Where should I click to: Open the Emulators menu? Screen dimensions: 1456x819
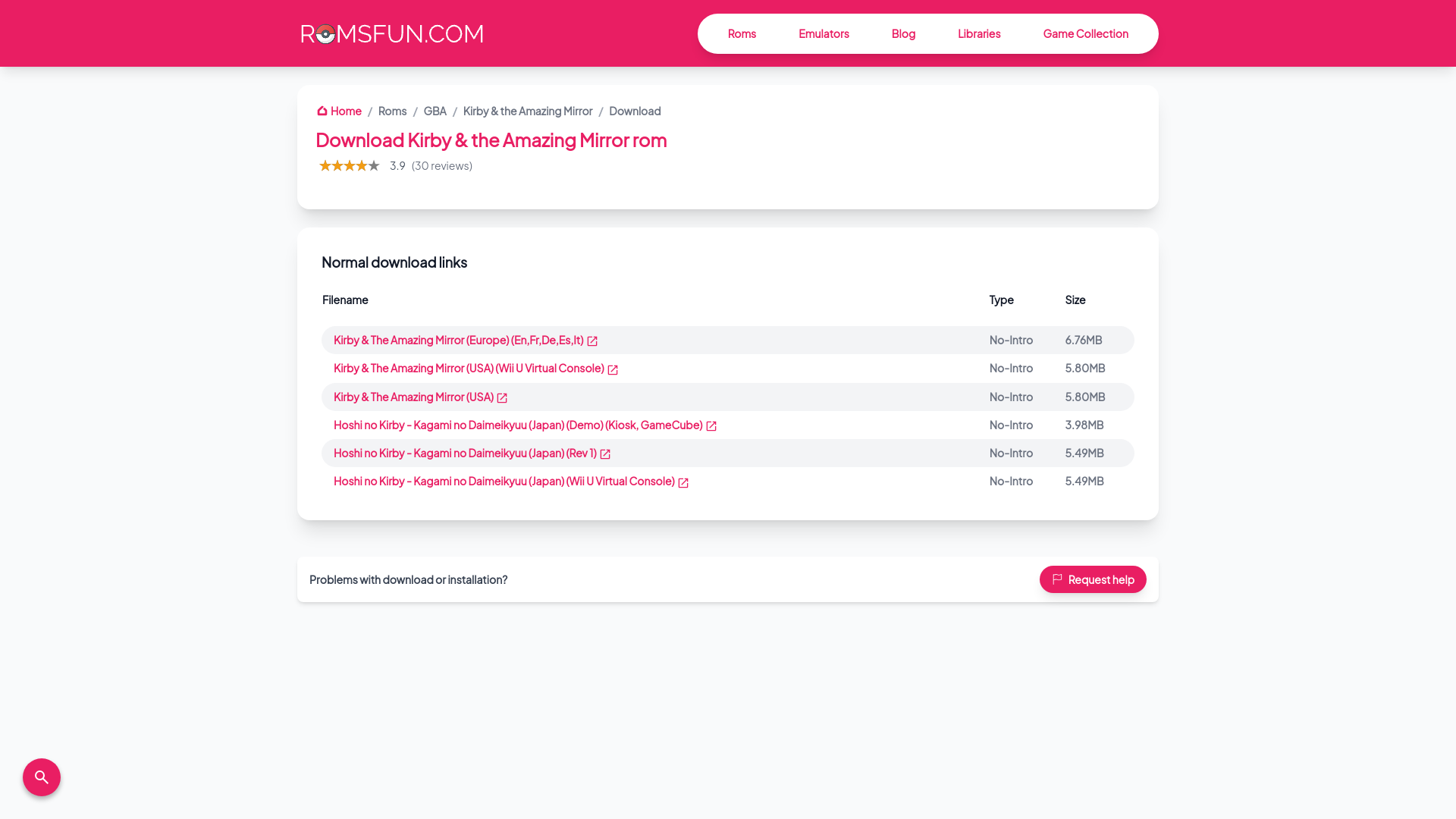pyautogui.click(x=824, y=33)
